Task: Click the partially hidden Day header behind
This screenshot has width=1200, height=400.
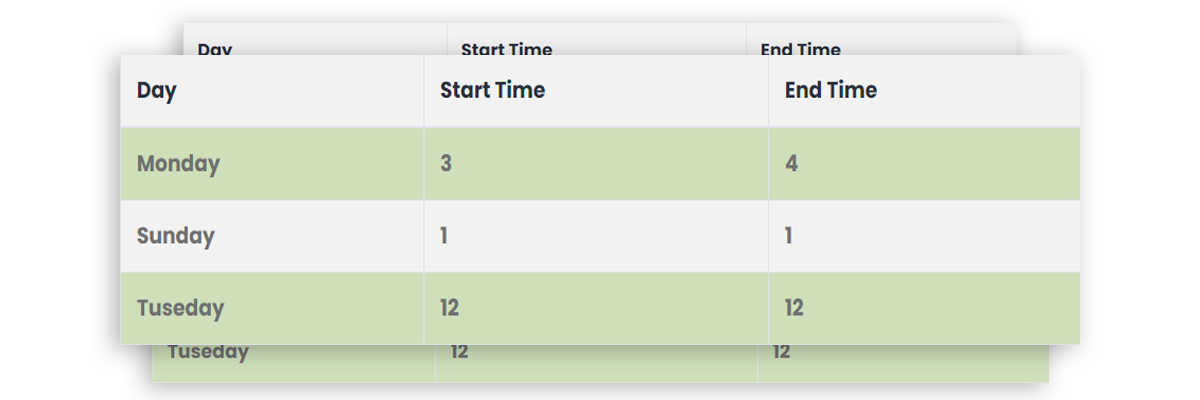Action: click(214, 48)
